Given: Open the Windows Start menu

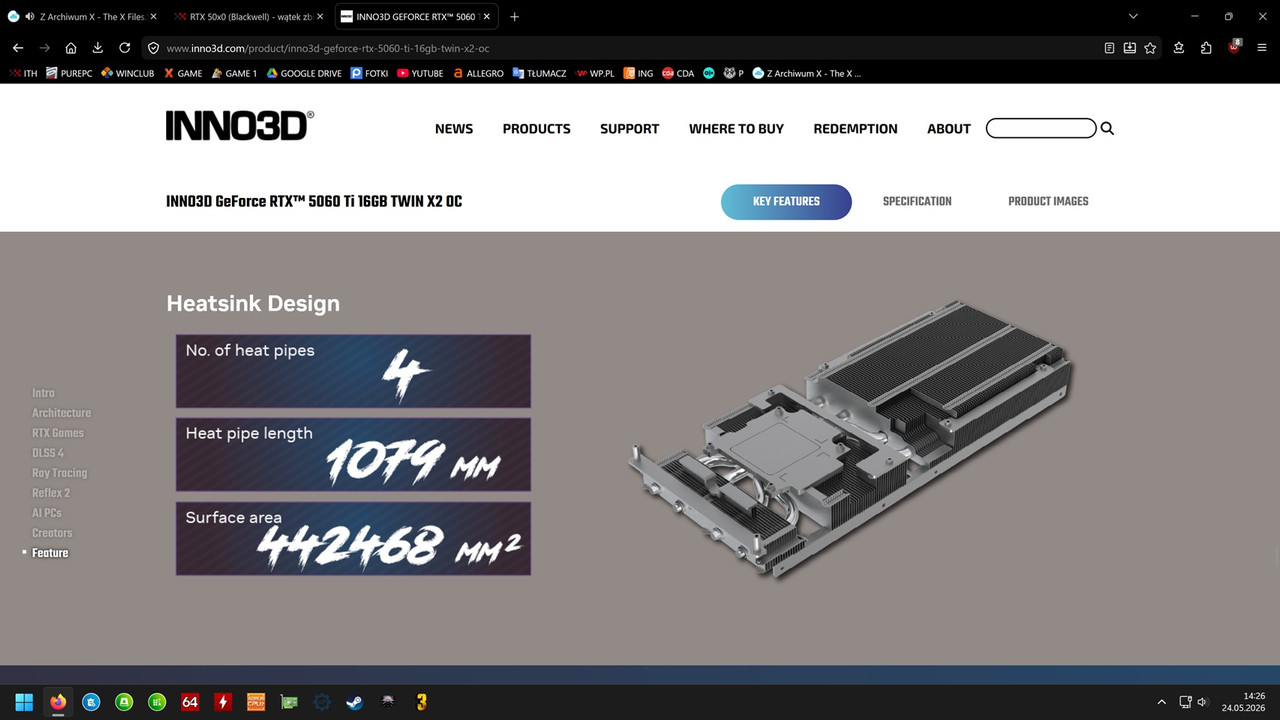Looking at the screenshot, I should click(24, 702).
